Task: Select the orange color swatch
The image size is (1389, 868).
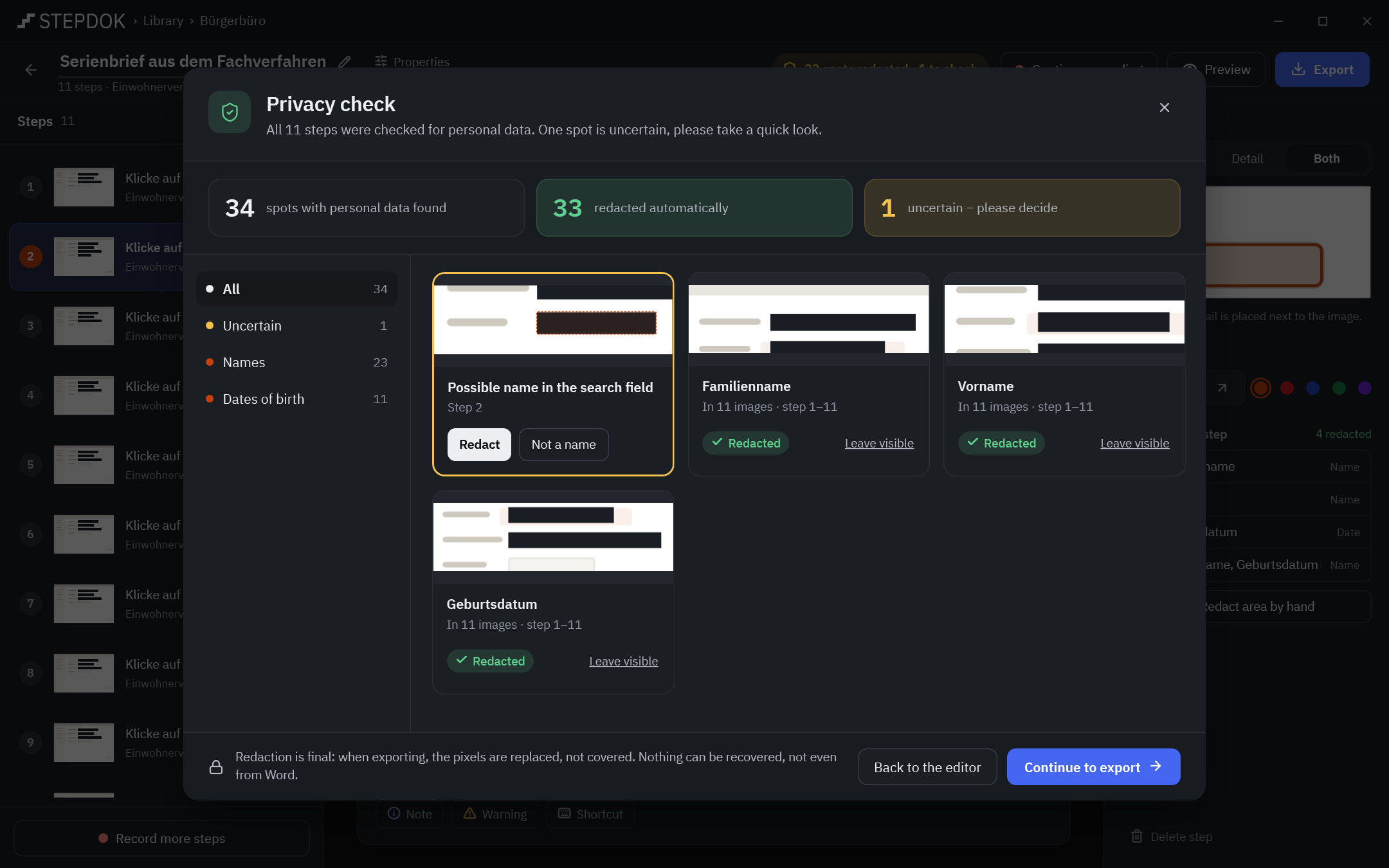Action: tap(1260, 388)
